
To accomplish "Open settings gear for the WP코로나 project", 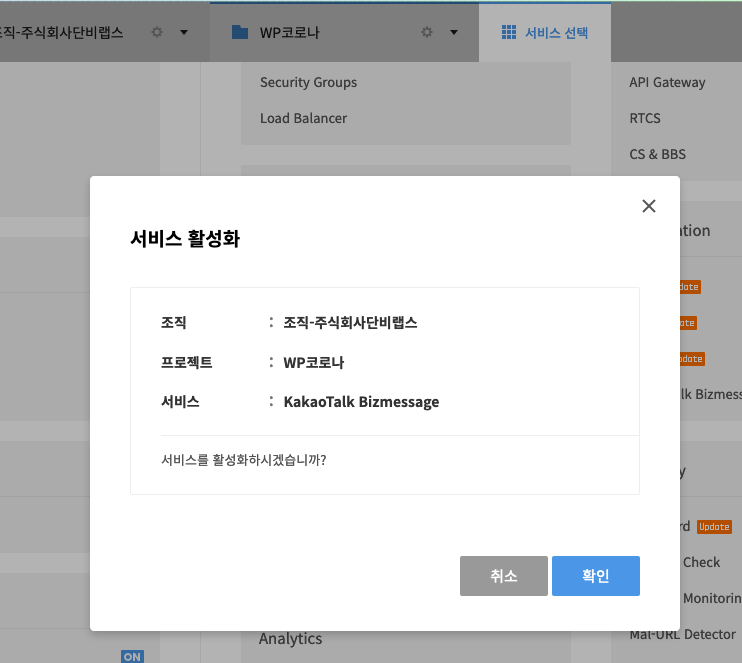I will point(427,32).
